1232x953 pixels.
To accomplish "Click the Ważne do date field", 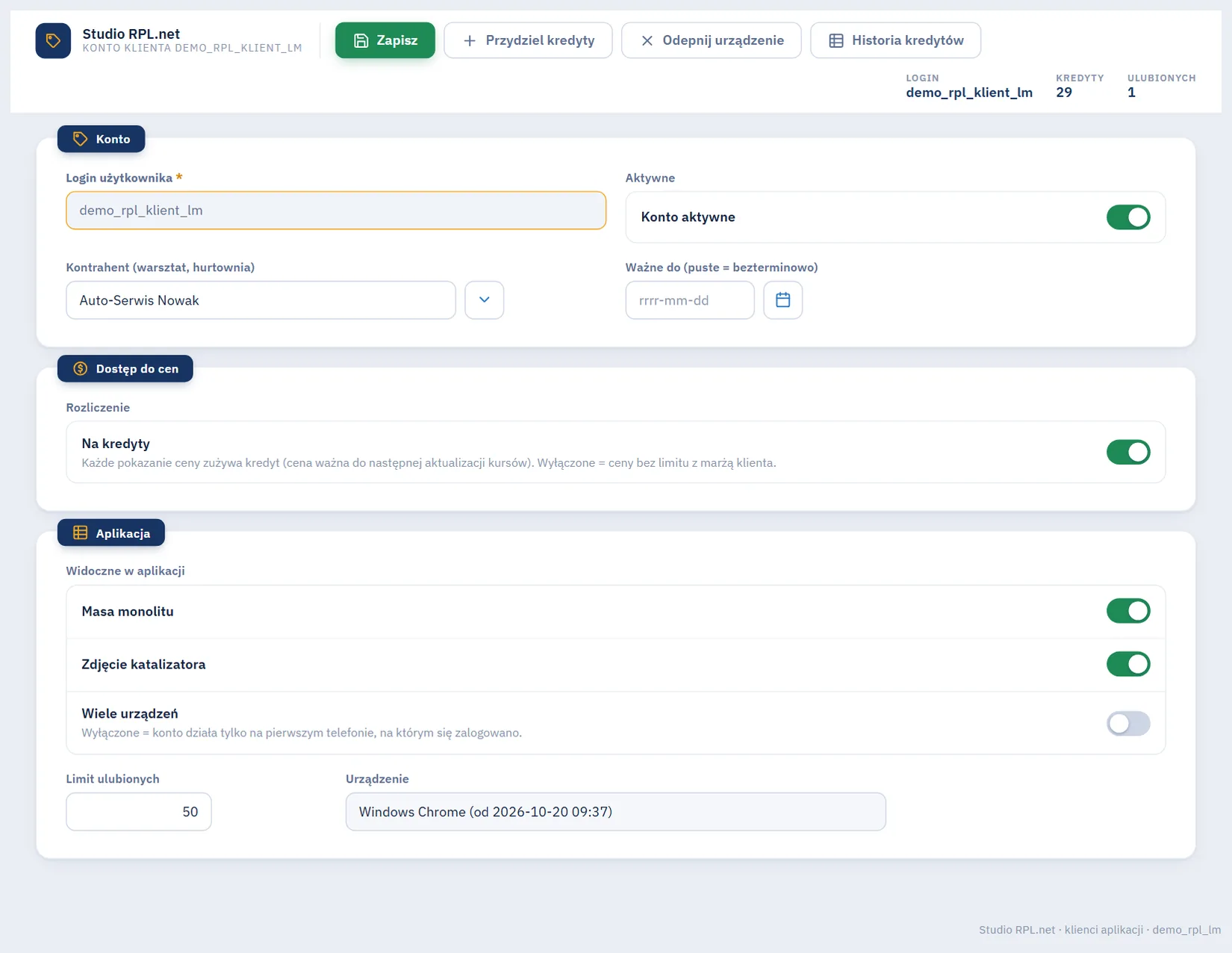I will [x=690, y=300].
